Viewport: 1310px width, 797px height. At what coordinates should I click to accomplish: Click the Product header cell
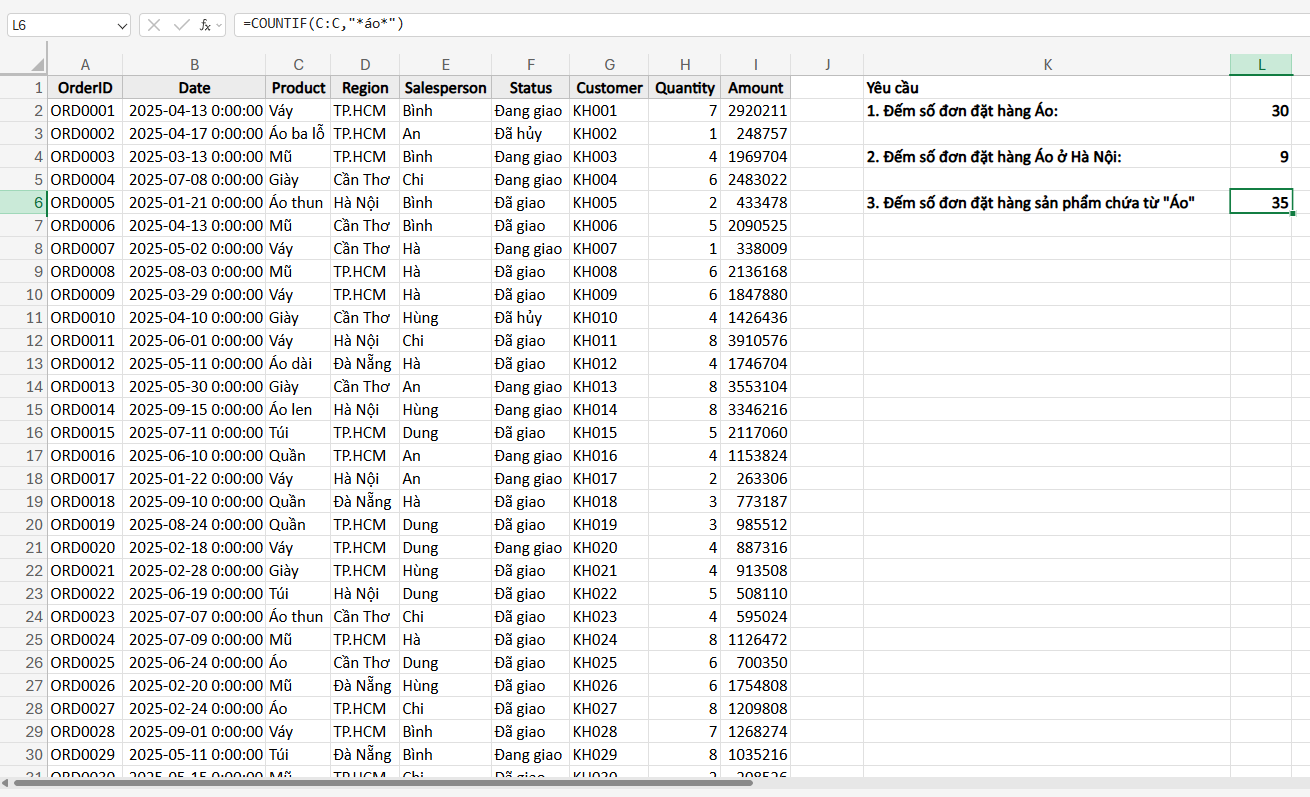click(298, 88)
